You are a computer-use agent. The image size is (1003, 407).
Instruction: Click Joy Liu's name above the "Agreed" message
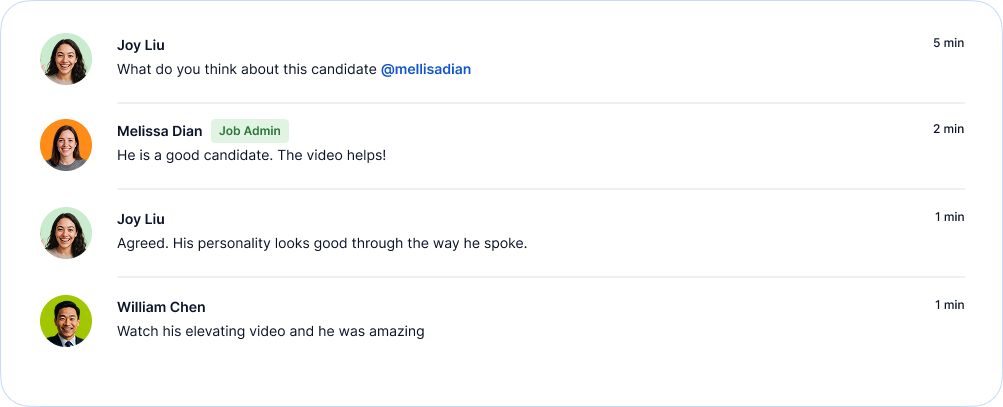coord(141,219)
